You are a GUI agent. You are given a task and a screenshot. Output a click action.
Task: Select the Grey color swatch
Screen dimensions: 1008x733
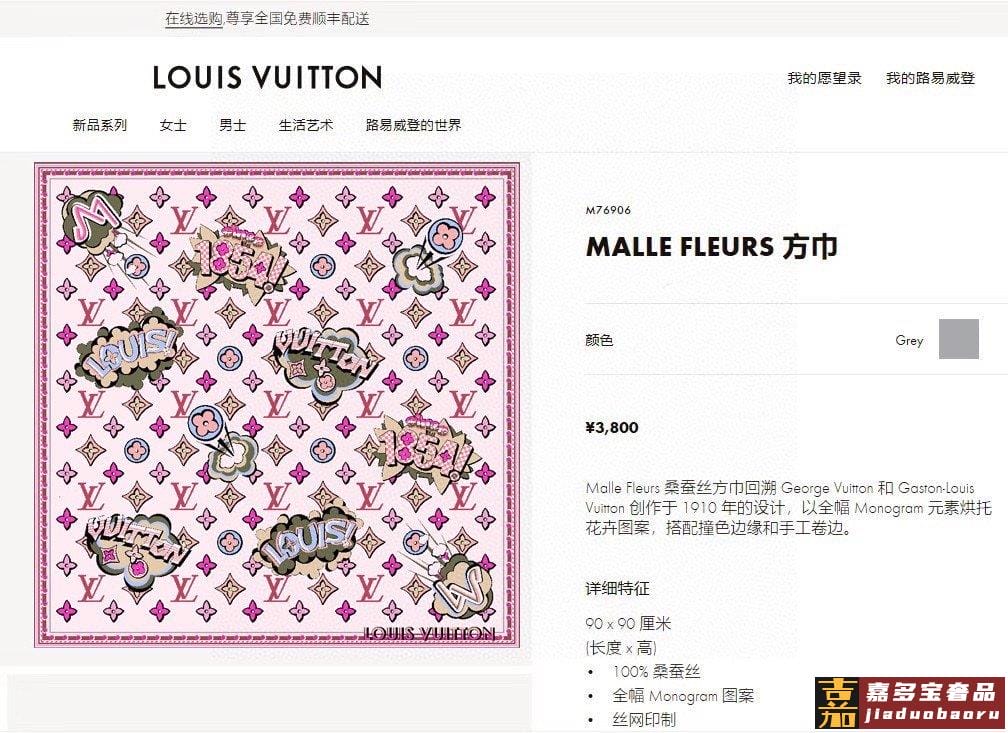958,339
